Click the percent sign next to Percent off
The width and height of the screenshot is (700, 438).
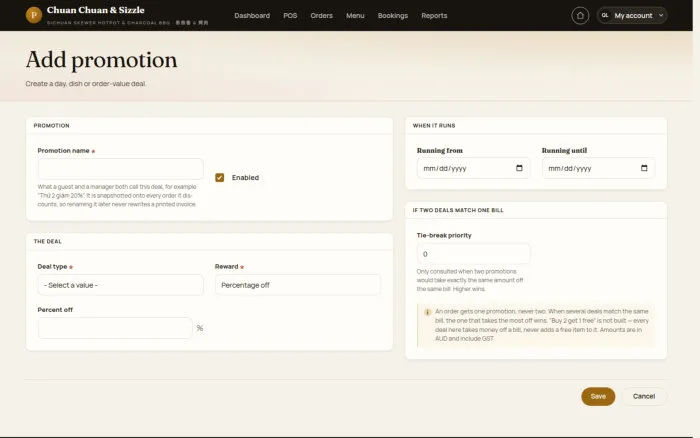200,328
